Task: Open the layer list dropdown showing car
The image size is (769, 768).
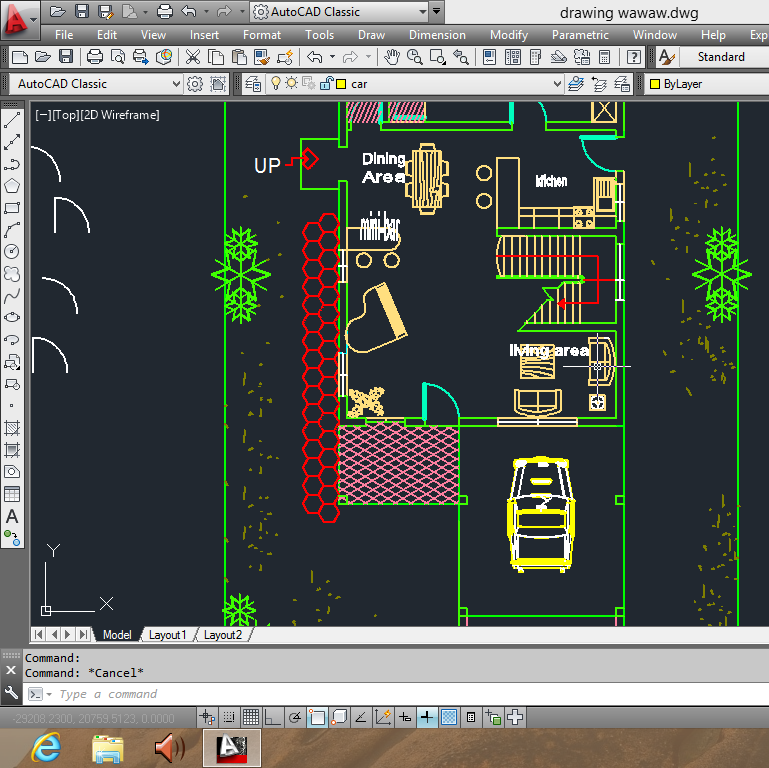Action: pyautogui.click(x=557, y=84)
